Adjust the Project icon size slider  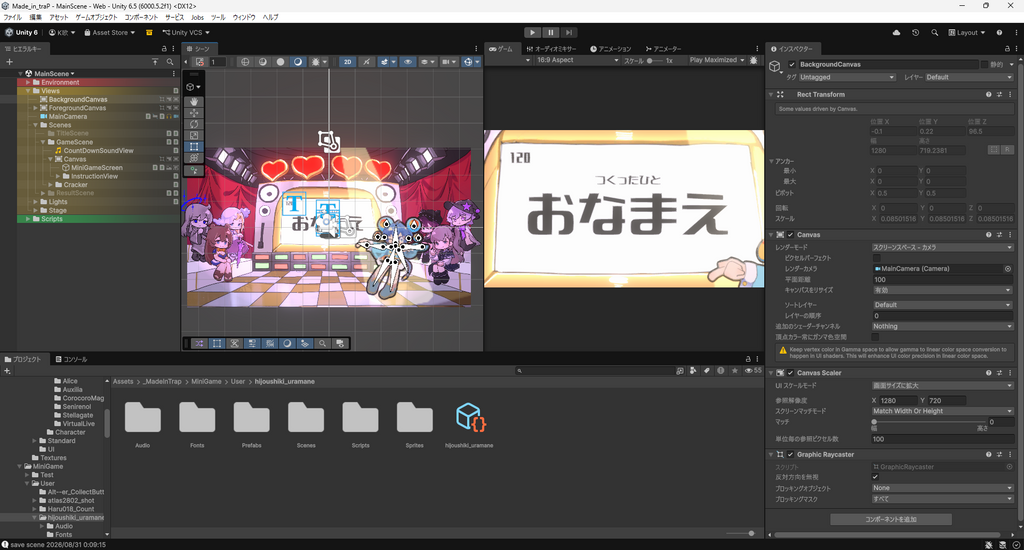[743, 534]
